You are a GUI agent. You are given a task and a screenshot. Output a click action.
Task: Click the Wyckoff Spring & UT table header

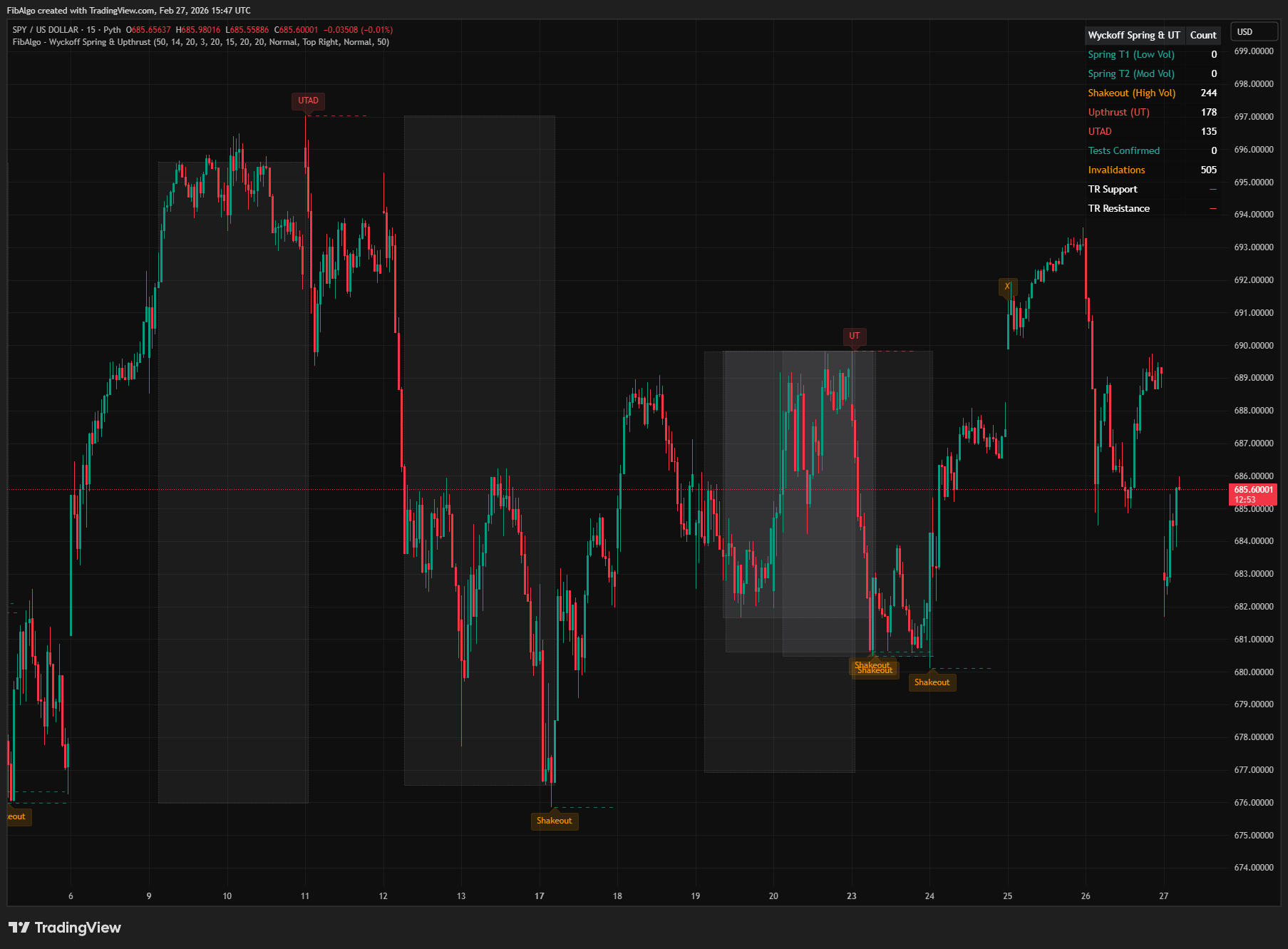(x=1134, y=35)
